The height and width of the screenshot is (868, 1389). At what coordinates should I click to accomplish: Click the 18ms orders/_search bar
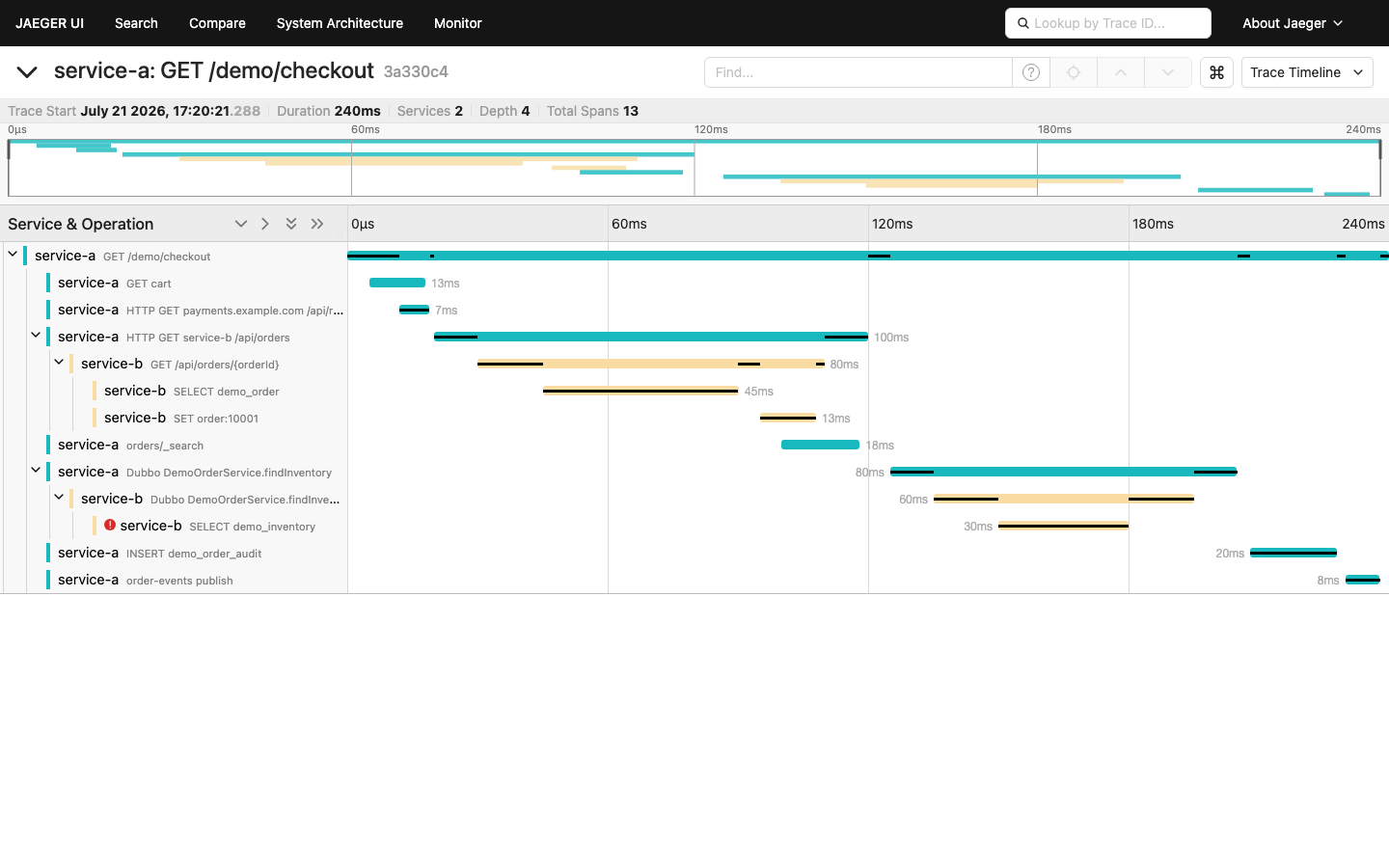tap(820, 445)
